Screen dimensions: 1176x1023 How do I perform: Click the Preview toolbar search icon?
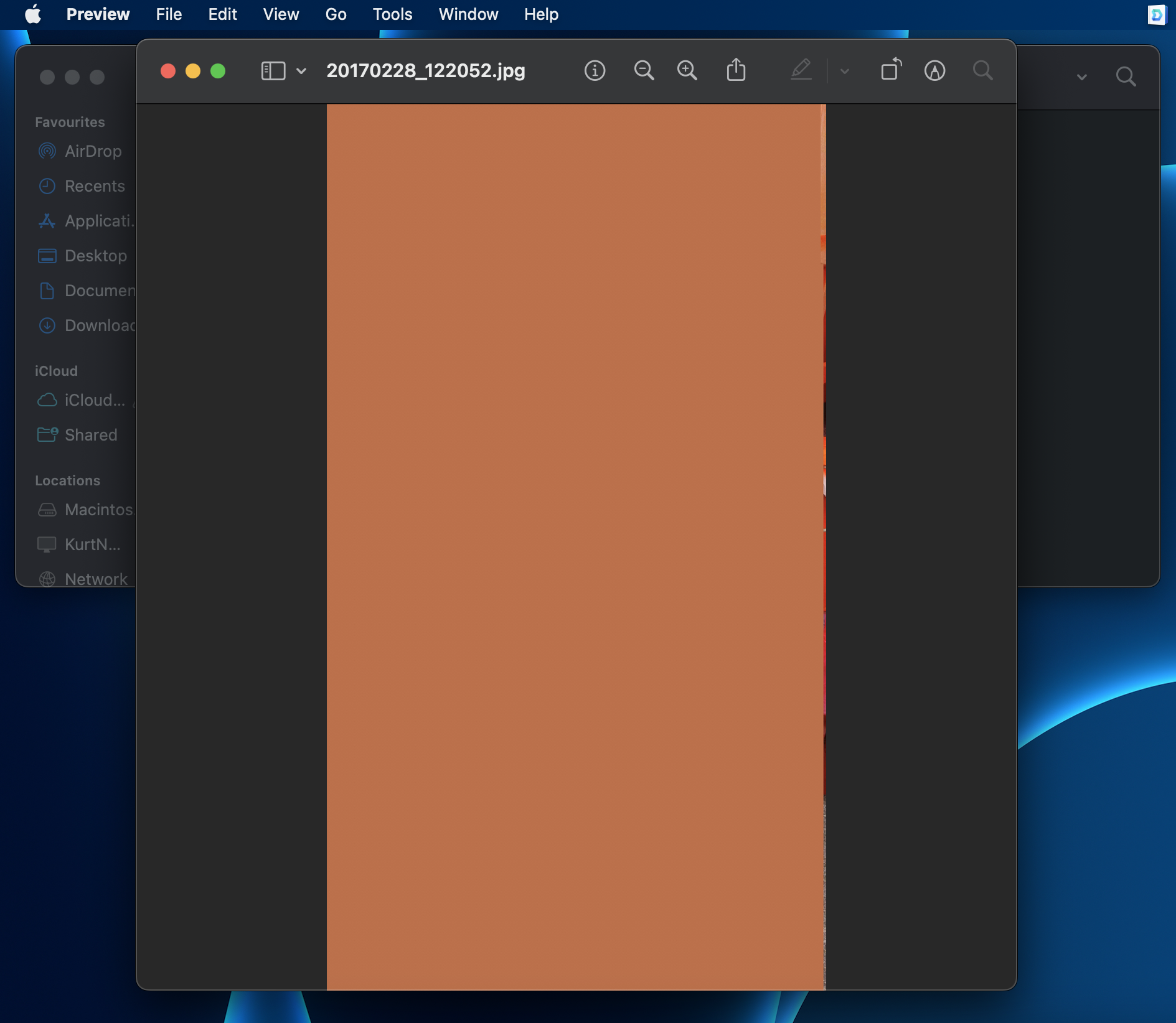pyautogui.click(x=982, y=71)
